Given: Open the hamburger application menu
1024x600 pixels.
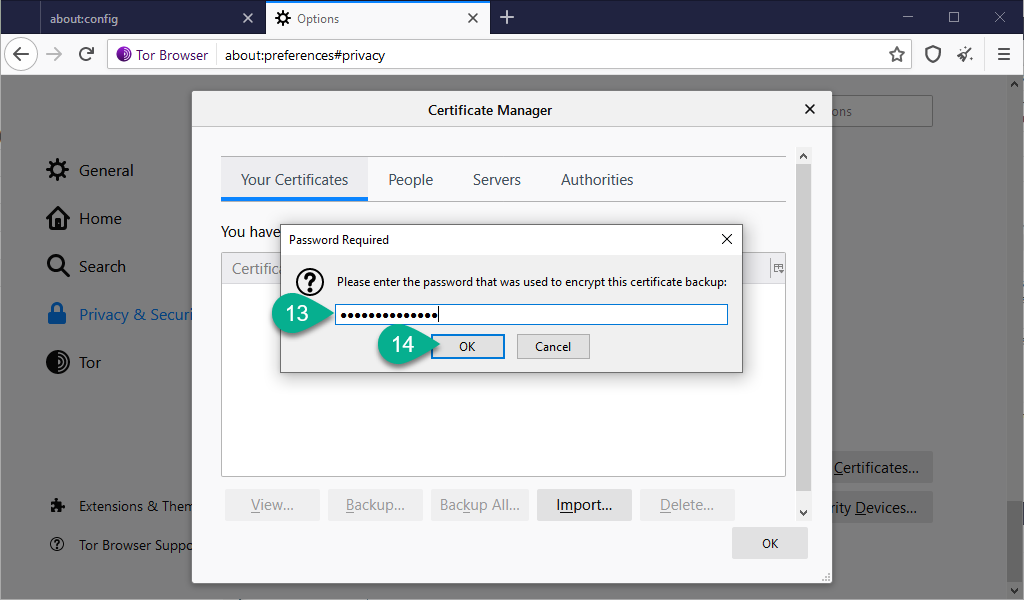Looking at the screenshot, I should [1003, 55].
